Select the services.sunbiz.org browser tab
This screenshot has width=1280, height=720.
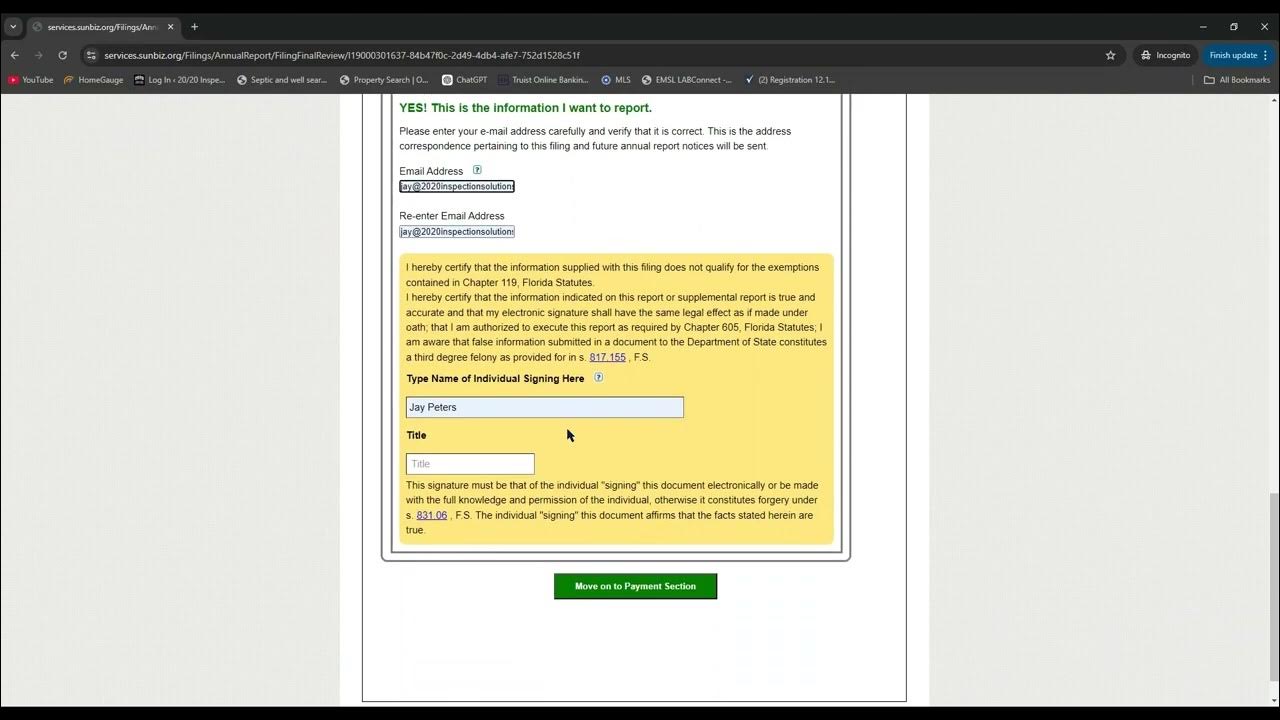click(x=102, y=27)
